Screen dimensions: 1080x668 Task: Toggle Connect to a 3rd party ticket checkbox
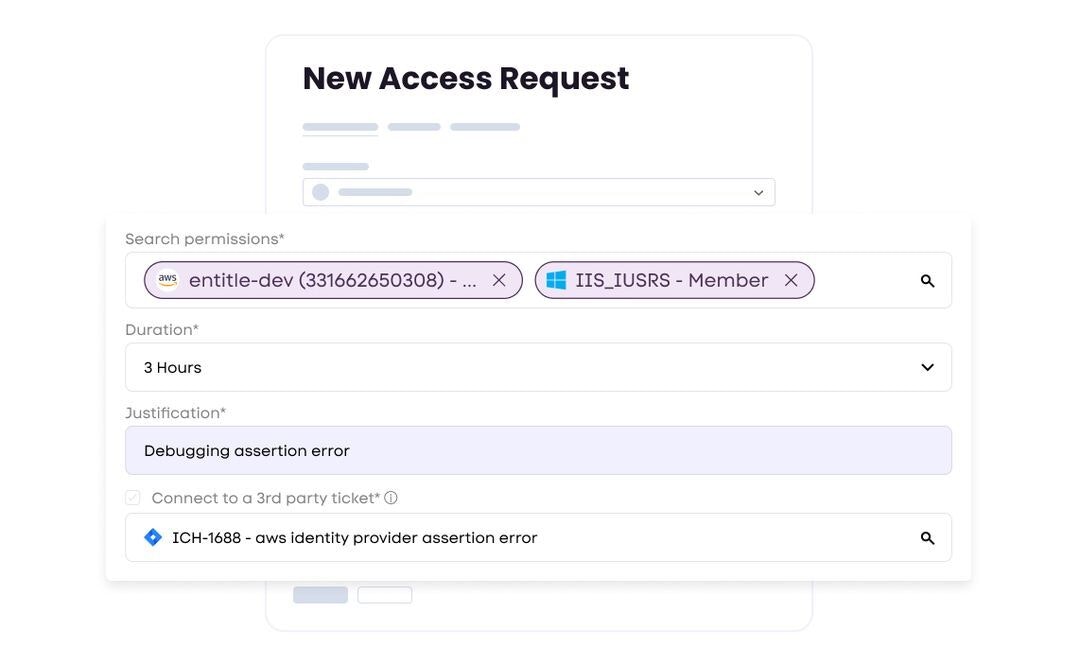(133, 498)
